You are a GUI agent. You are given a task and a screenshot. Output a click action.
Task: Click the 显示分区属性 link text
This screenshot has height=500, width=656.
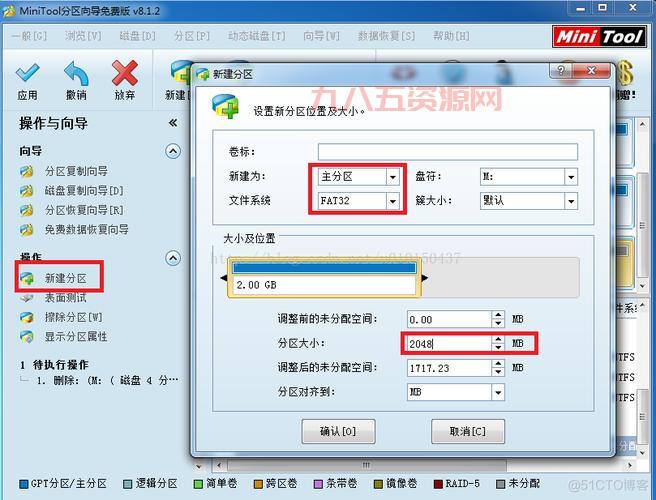pos(76,336)
